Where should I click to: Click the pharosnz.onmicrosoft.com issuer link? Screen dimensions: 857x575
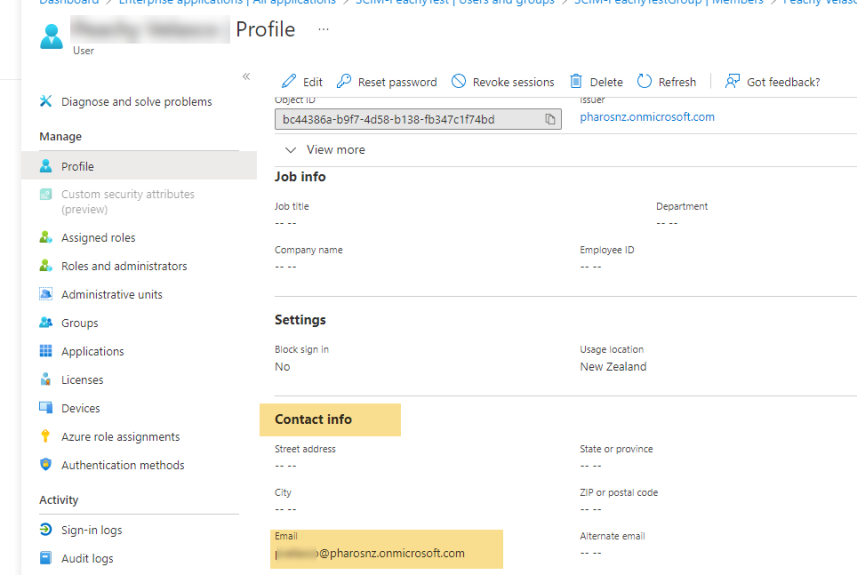[647, 117]
